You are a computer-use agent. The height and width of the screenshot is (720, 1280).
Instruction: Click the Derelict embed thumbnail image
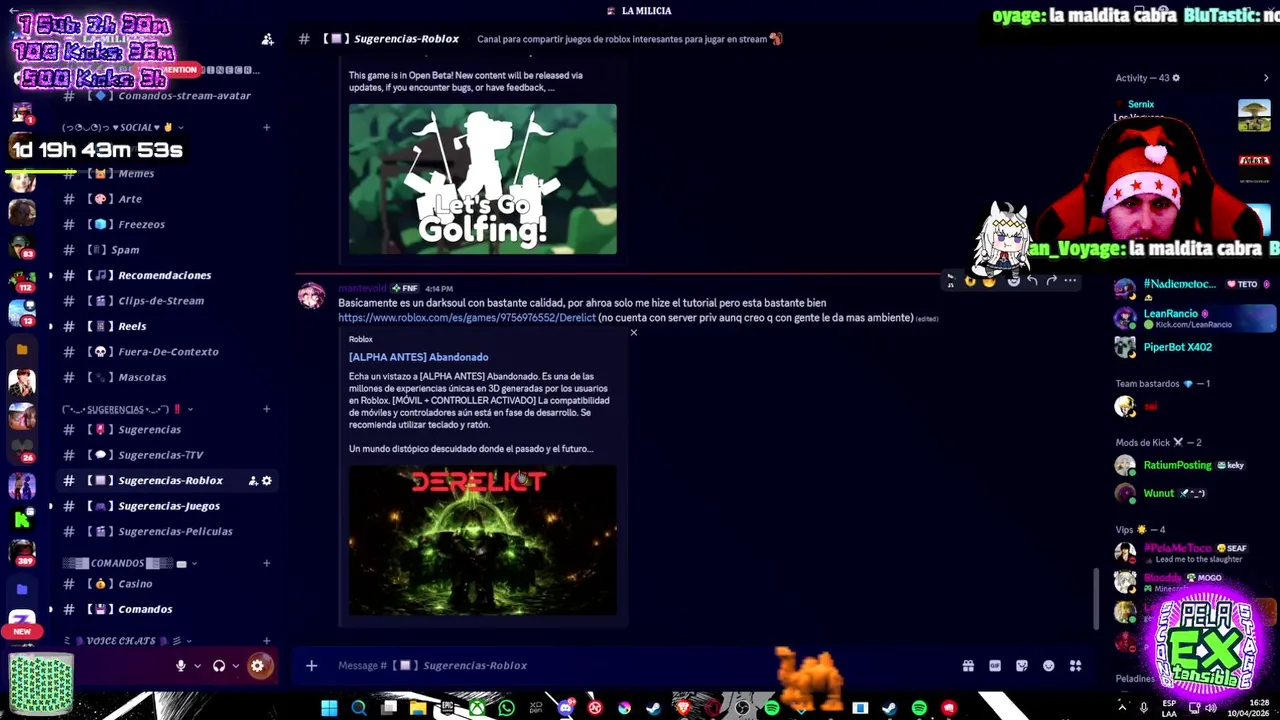coord(483,541)
